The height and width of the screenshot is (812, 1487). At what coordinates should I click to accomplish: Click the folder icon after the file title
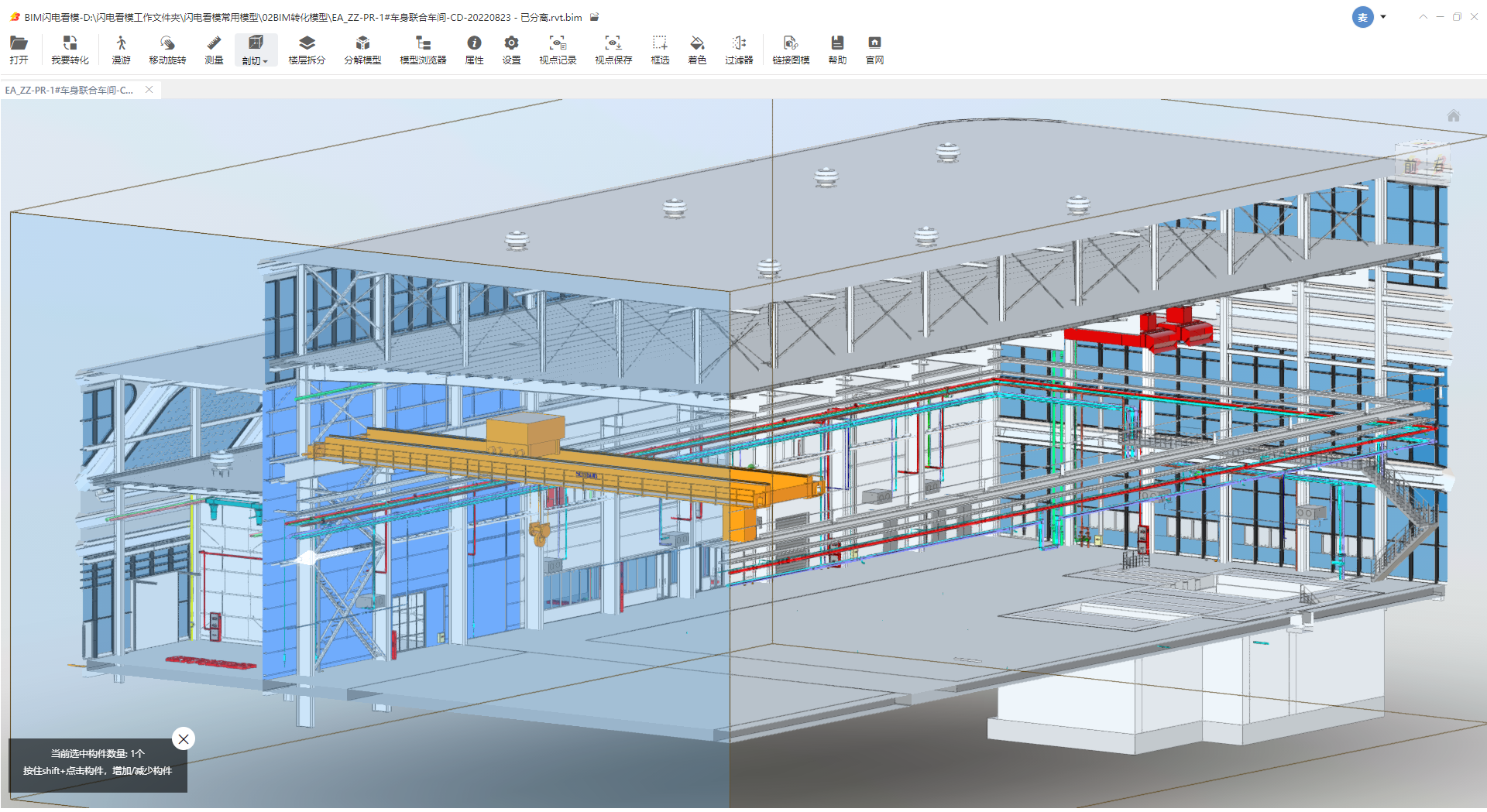tap(594, 17)
